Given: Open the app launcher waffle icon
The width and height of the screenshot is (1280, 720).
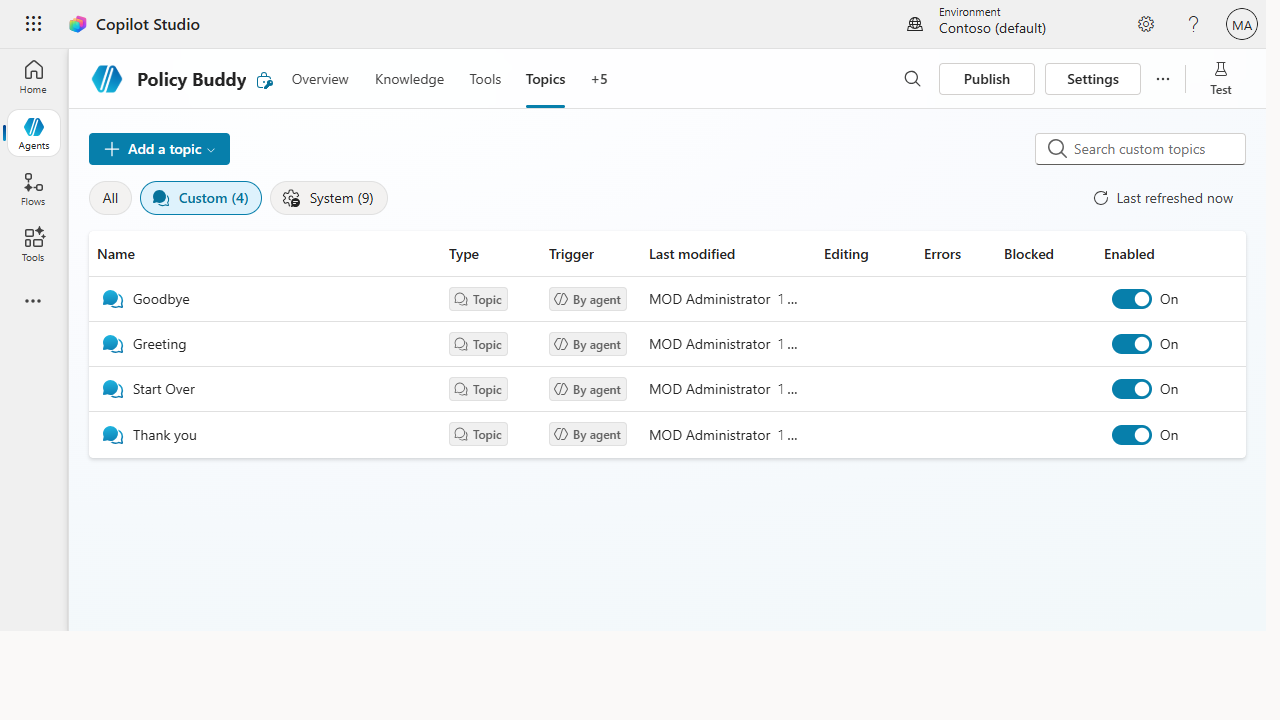Looking at the screenshot, I should click(33, 24).
